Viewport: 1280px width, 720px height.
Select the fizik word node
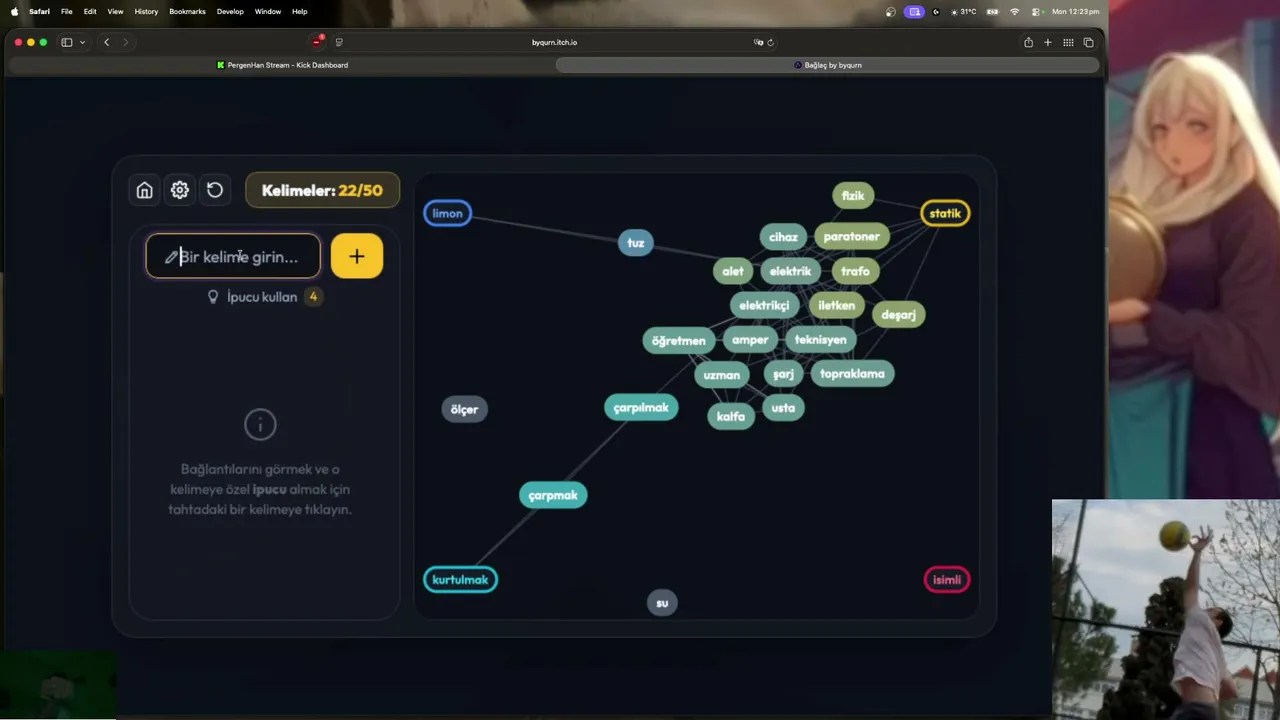[x=853, y=196]
